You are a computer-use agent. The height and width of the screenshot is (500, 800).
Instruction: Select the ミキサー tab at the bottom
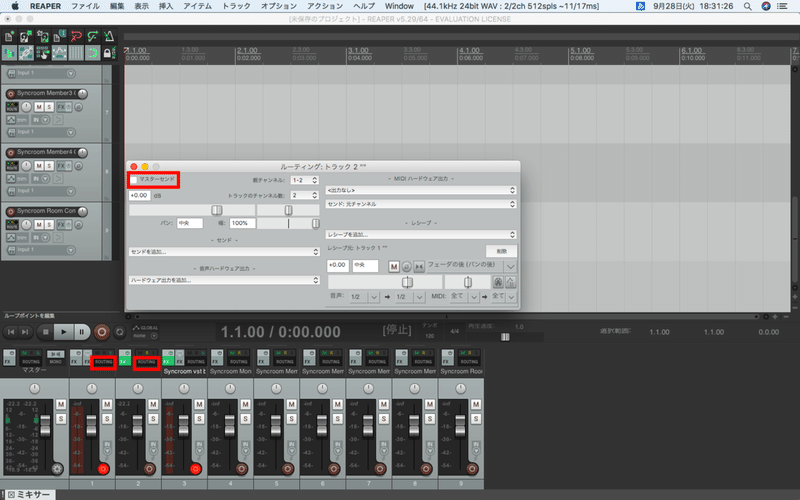pos(30,495)
